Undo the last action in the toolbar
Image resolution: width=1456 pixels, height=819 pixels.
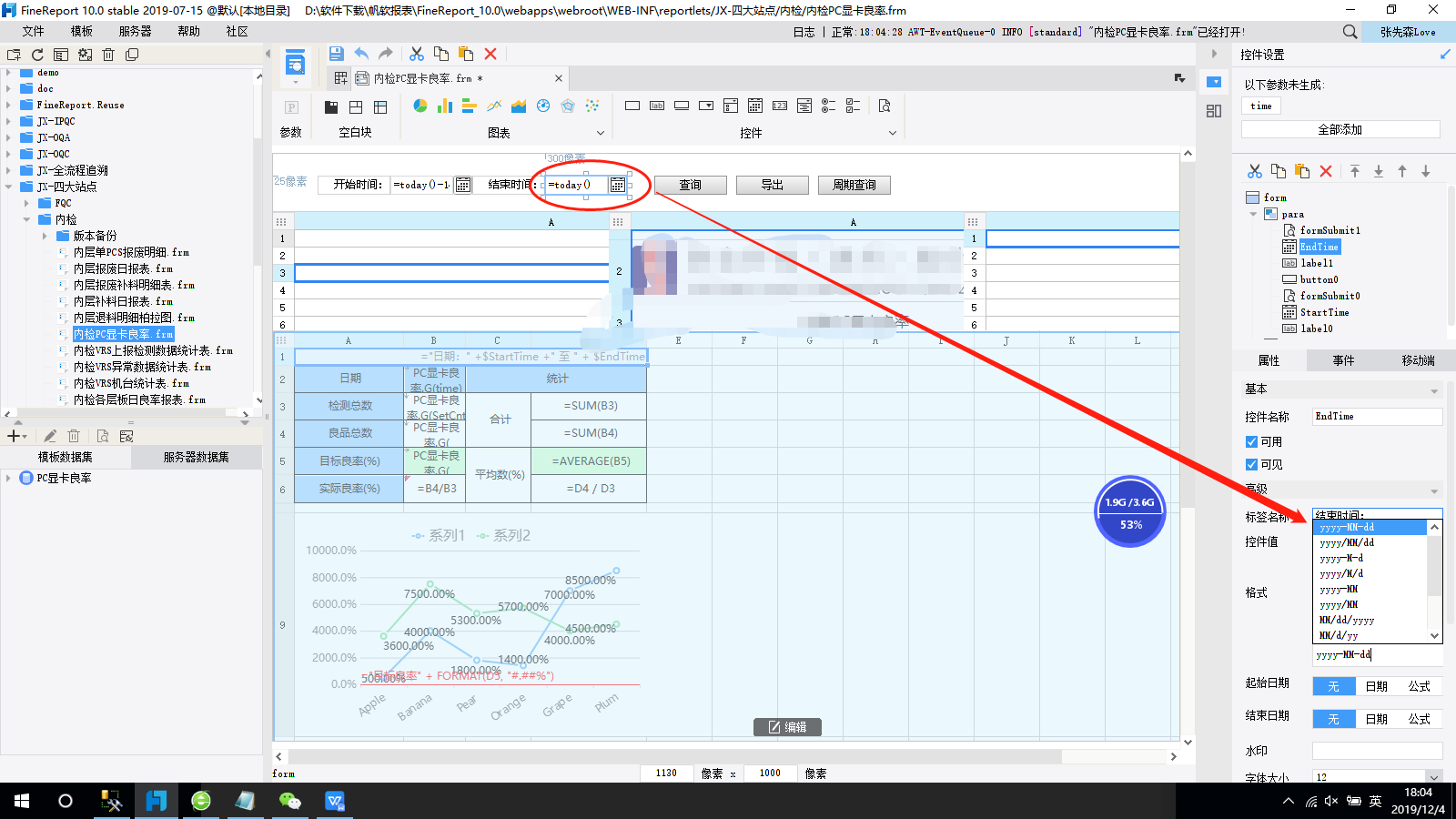pyautogui.click(x=361, y=54)
